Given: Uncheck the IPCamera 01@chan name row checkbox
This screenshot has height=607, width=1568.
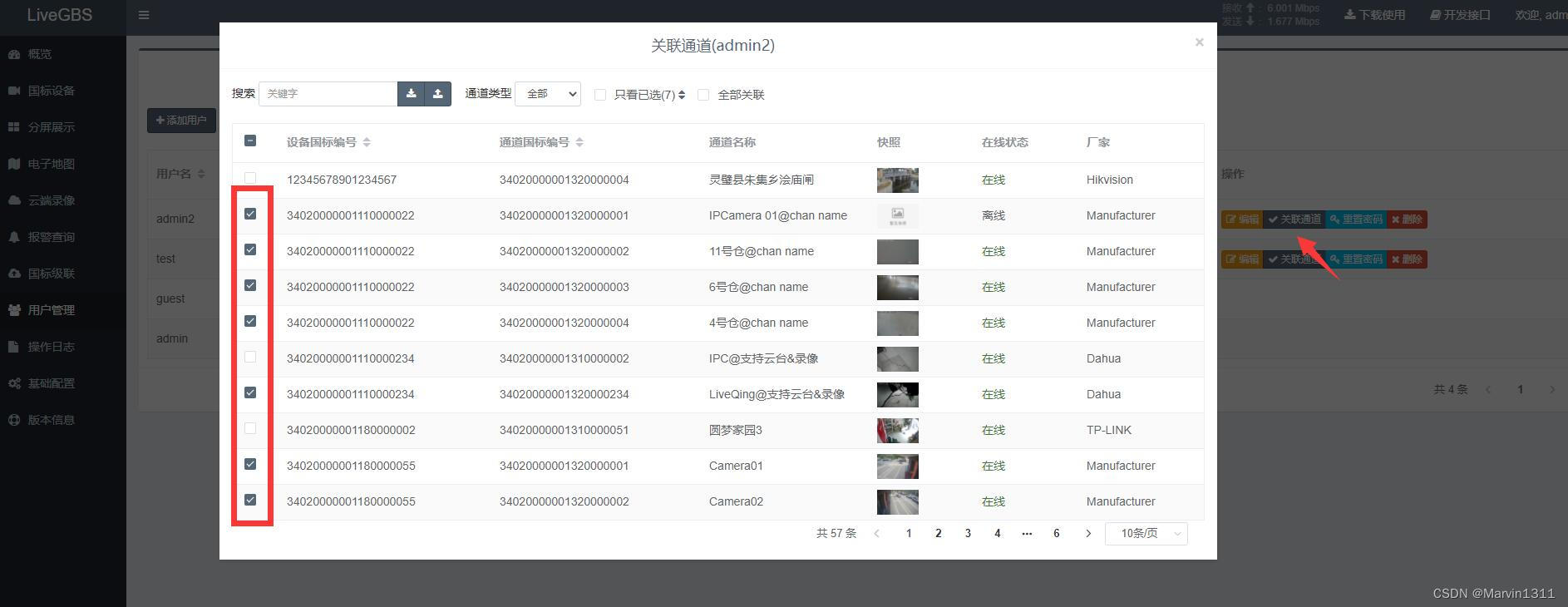Looking at the screenshot, I should [250, 214].
